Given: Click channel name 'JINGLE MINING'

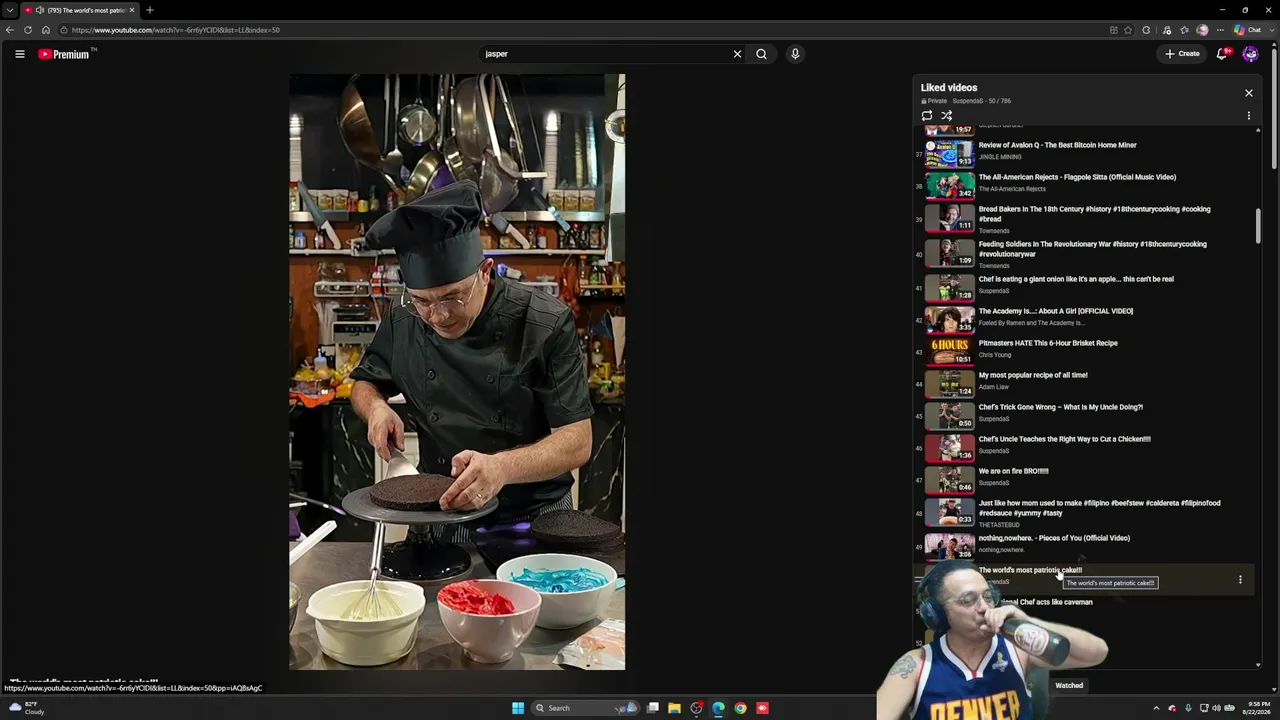Looking at the screenshot, I should coord(1000,157).
